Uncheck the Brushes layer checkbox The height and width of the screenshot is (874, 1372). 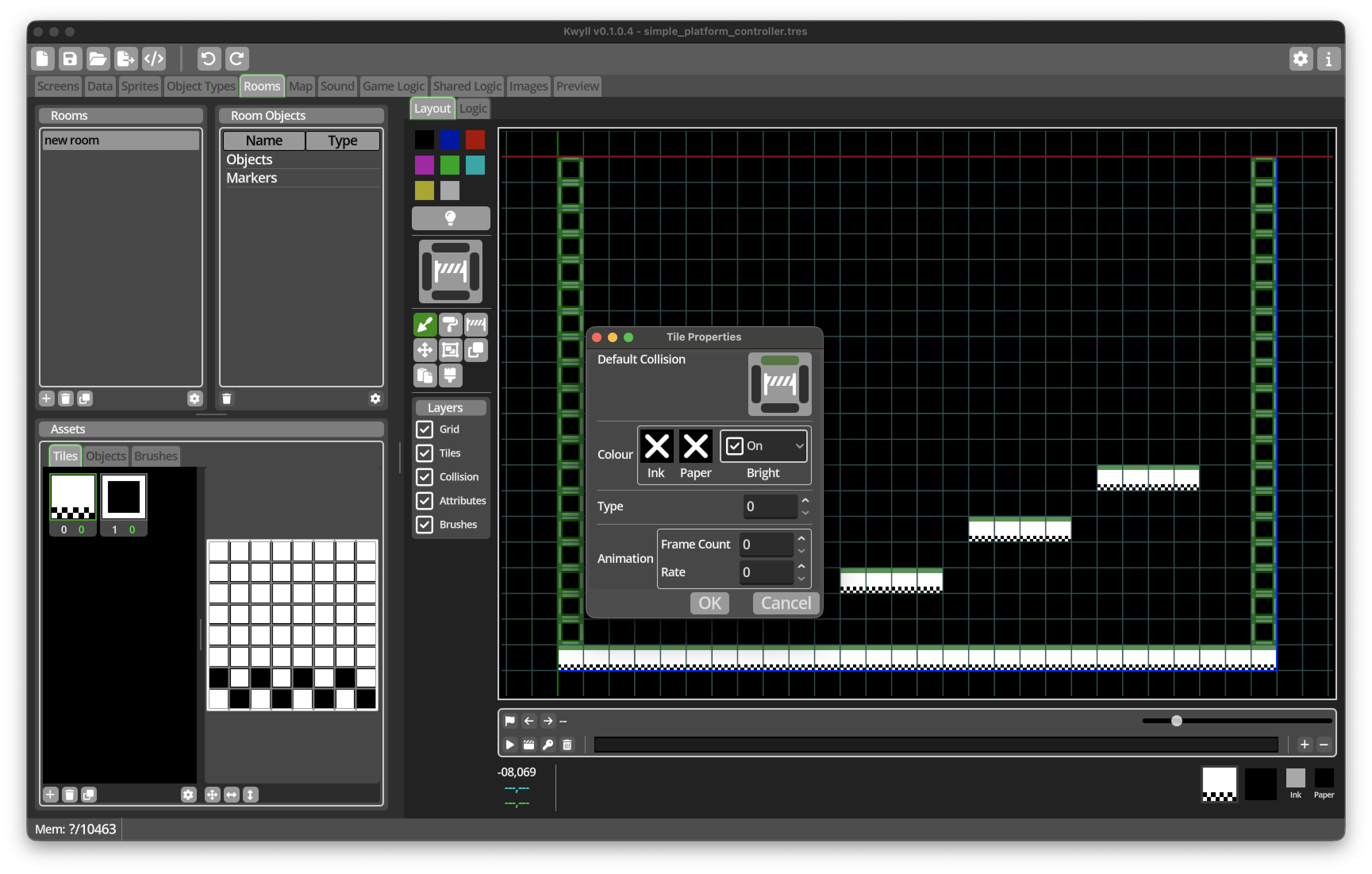pos(425,524)
